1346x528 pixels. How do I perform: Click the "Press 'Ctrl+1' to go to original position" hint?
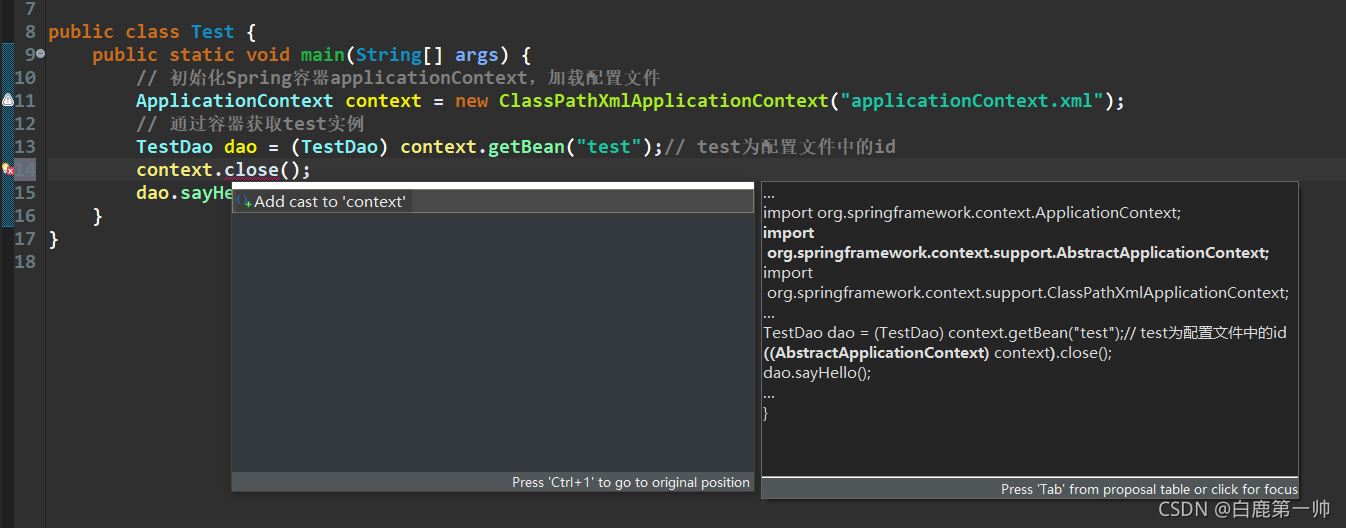[x=631, y=482]
